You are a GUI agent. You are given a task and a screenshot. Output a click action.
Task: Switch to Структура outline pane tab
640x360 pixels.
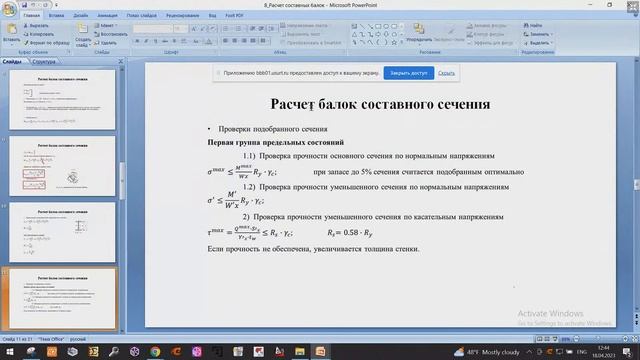pos(44,62)
